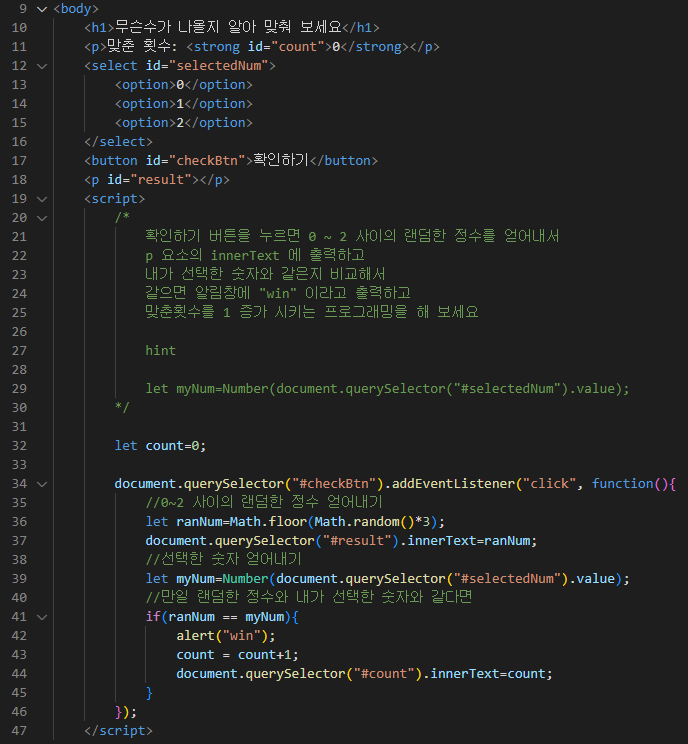The image size is (688, 744).
Task: Collapse the if block fold on line 41
Action: (42, 617)
